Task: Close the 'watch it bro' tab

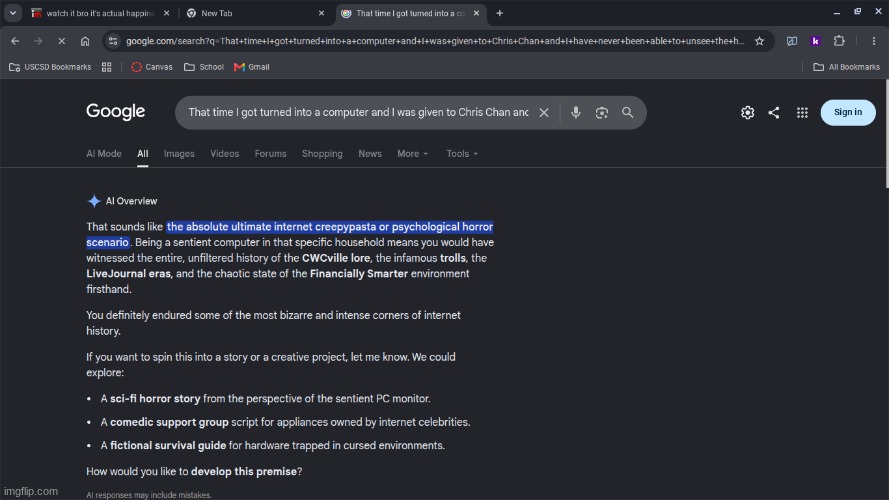Action: click(x=166, y=13)
